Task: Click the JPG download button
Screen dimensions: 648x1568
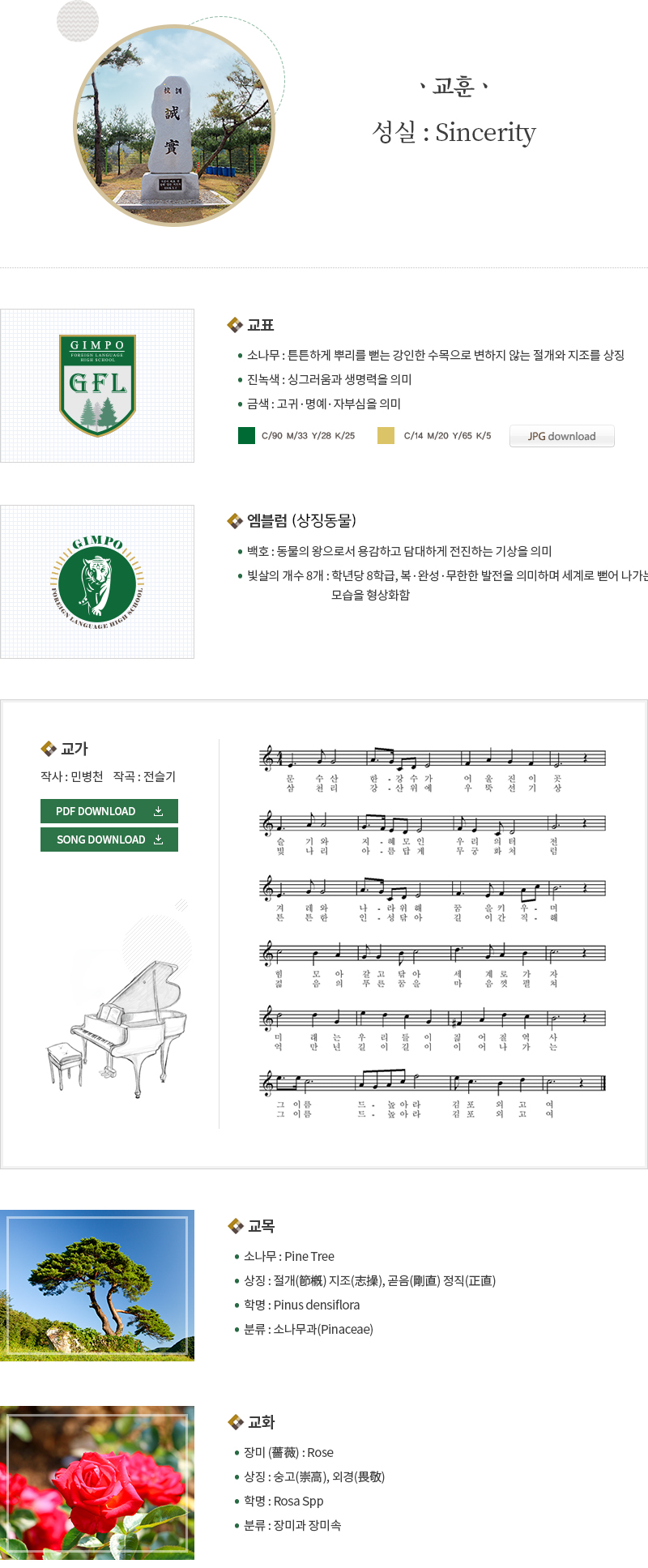Action: [561, 436]
